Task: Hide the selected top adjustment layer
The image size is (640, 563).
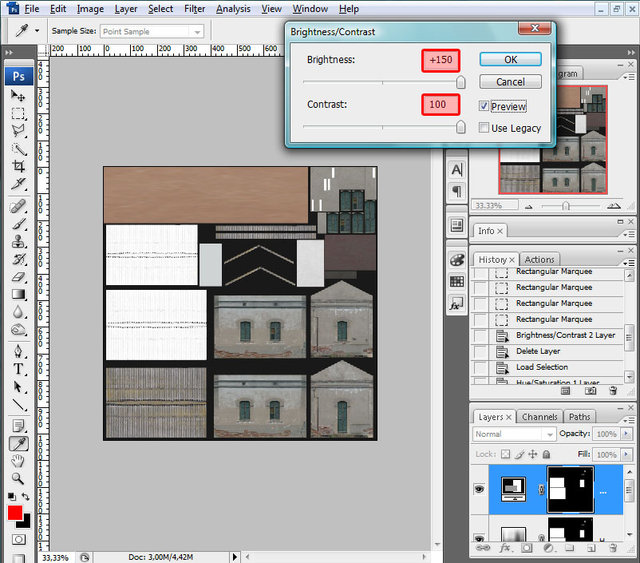Action: click(x=481, y=489)
